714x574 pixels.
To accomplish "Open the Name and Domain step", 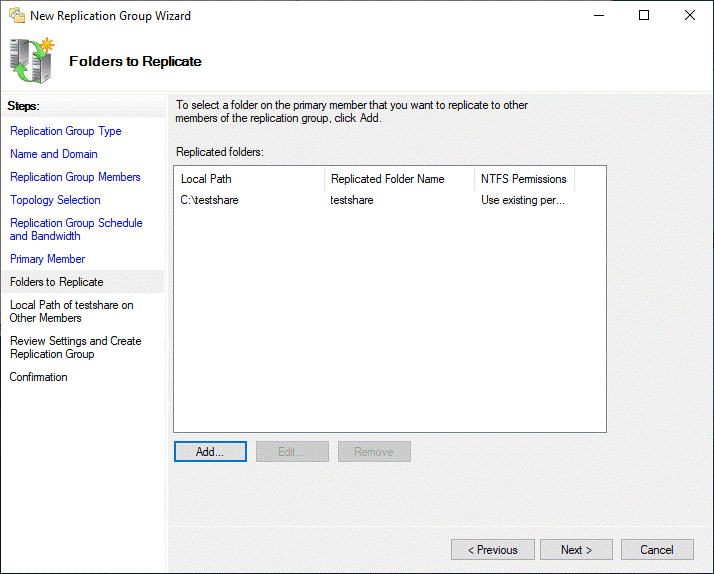I will [54, 154].
